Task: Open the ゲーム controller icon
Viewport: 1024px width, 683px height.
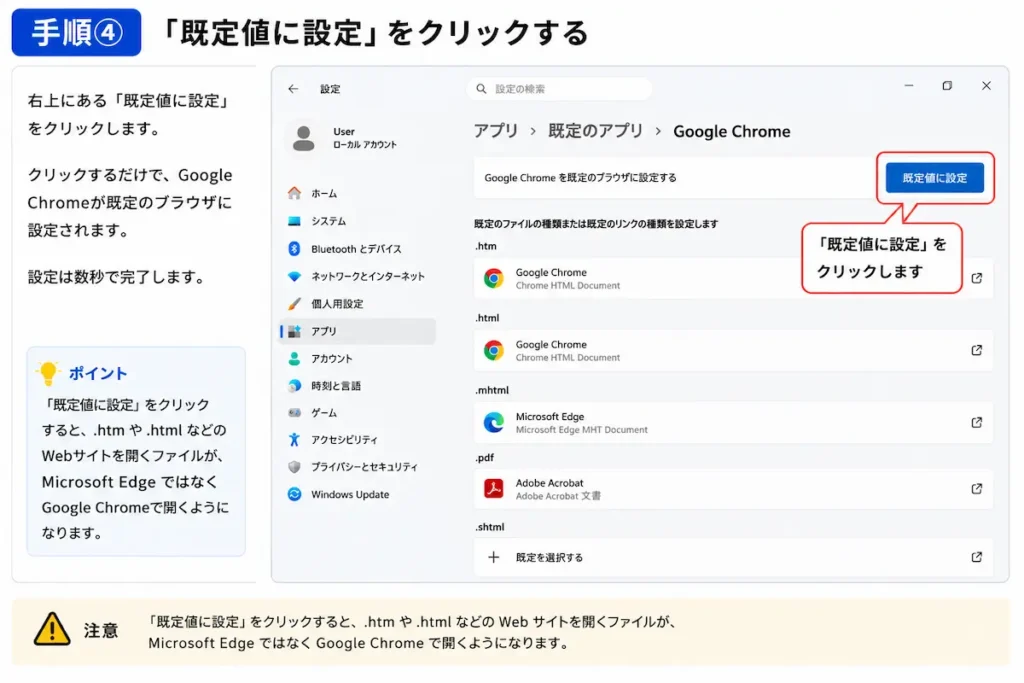Action: point(295,413)
